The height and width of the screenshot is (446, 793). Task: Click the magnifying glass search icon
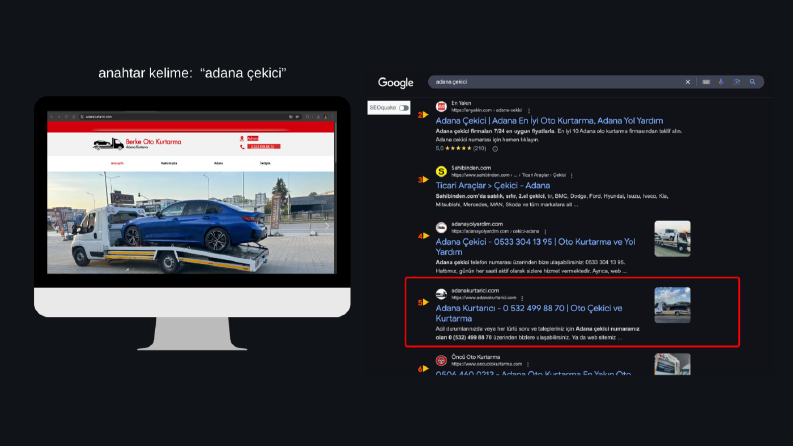[x=753, y=82]
